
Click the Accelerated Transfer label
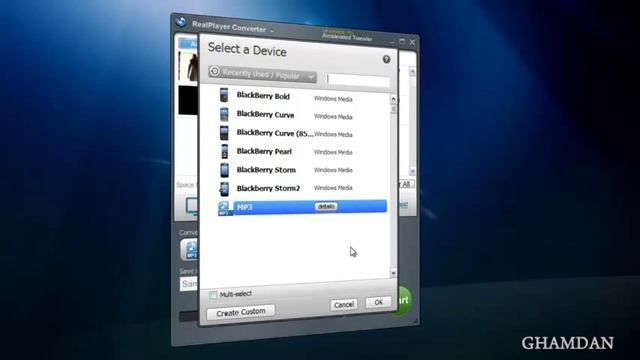tap(347, 38)
